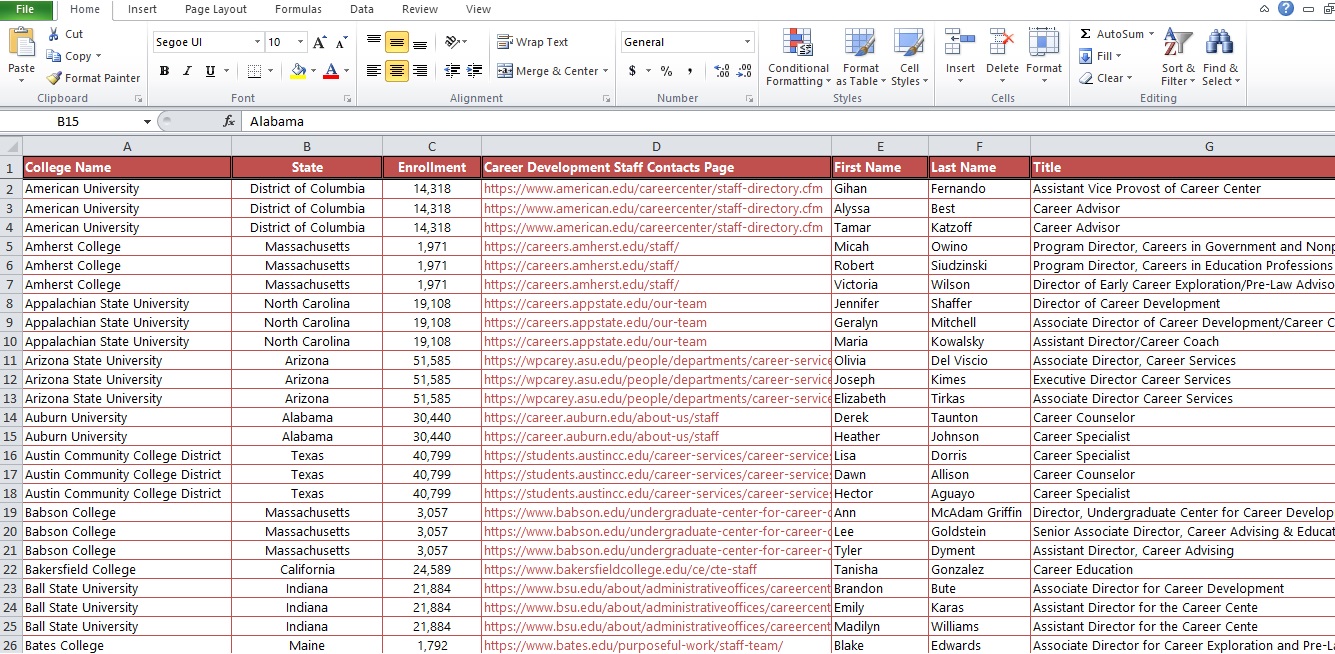Switch to the Review tab
The width and height of the screenshot is (1335, 654).
pyautogui.click(x=420, y=9)
